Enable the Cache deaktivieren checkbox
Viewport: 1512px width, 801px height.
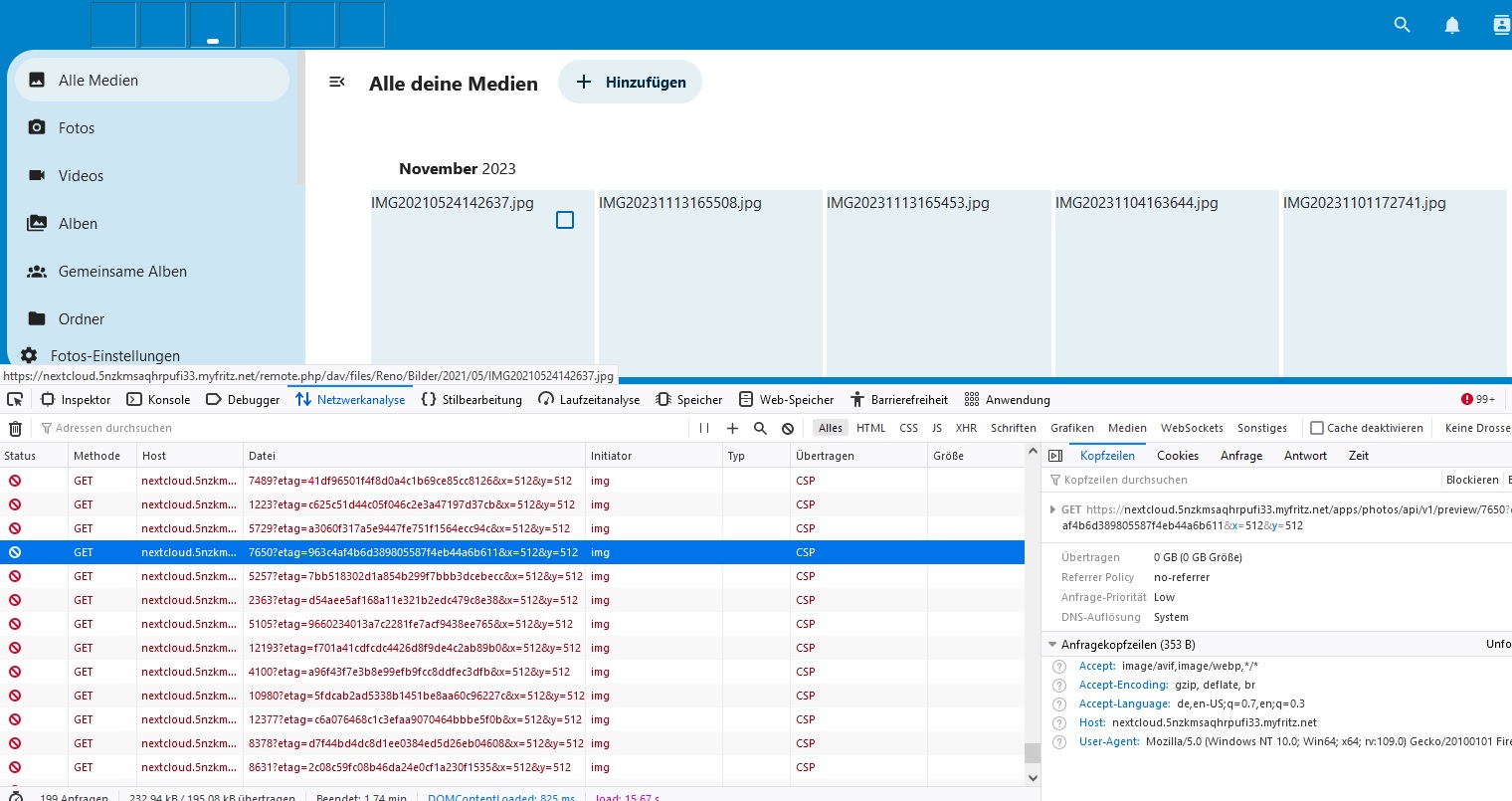[1317, 428]
